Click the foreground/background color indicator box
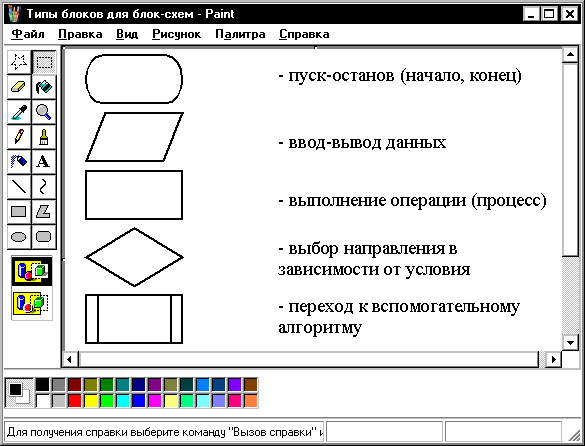Viewport: 585px width, 446px height. pyautogui.click(x=19, y=393)
